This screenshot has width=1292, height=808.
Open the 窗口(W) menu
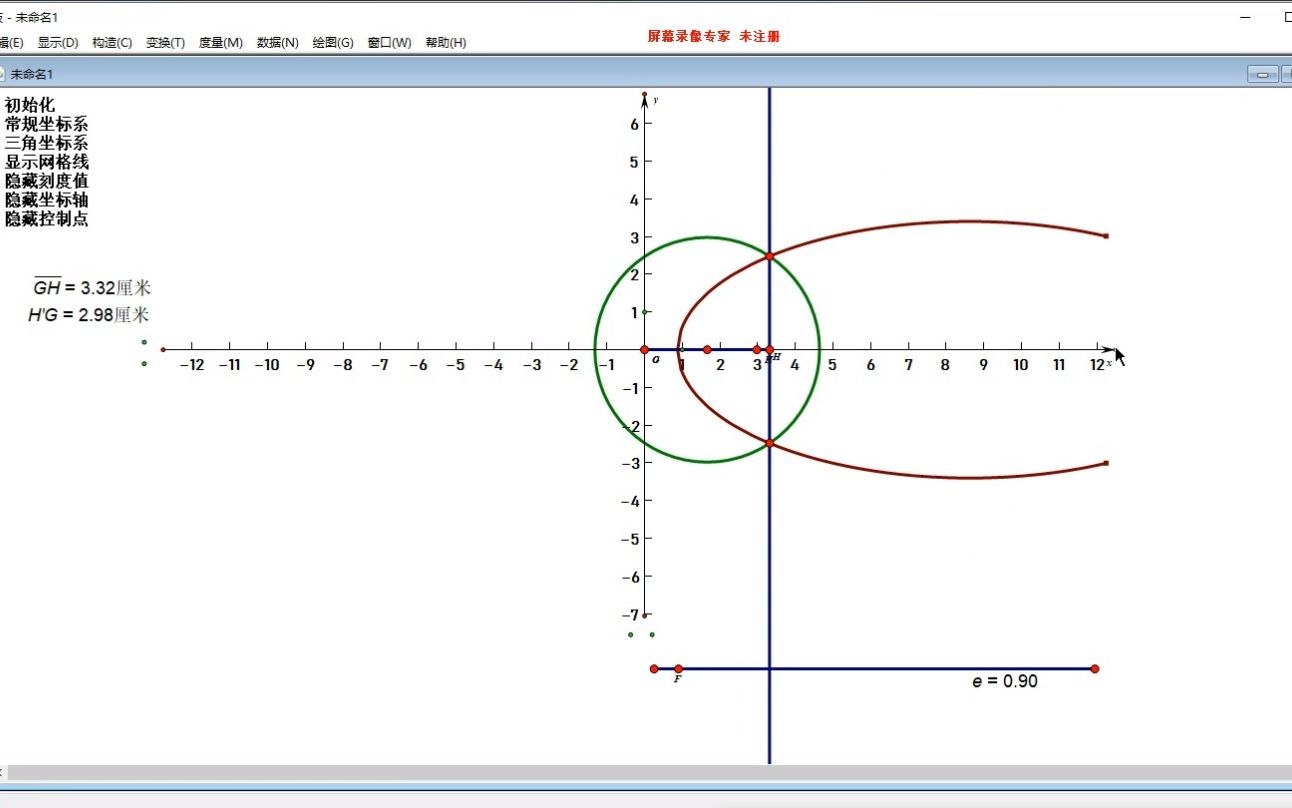(389, 43)
